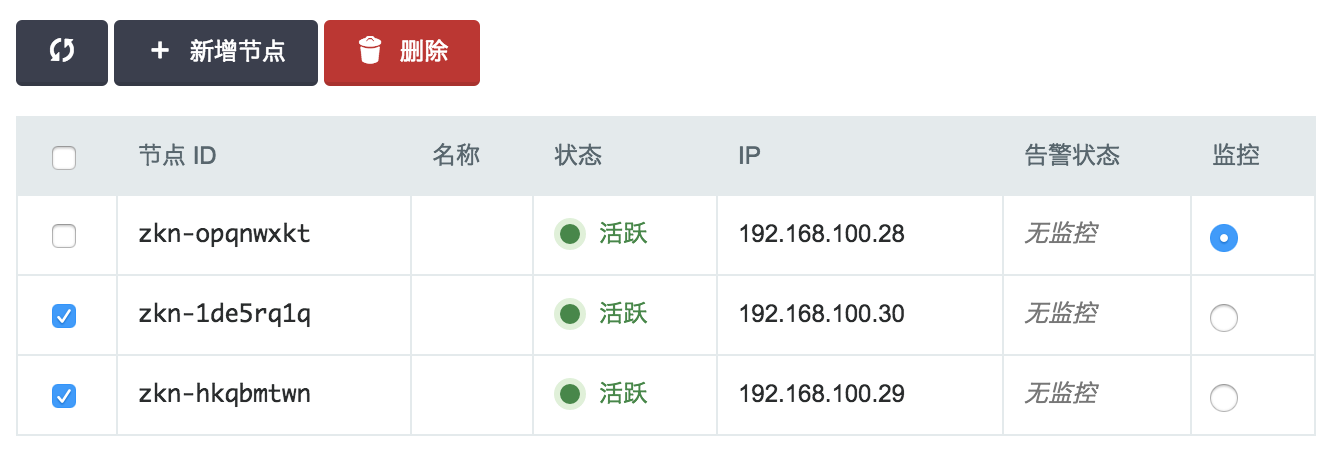Click the 告警状态 column header
Viewport: 1336px width, 454px height.
(1072, 156)
